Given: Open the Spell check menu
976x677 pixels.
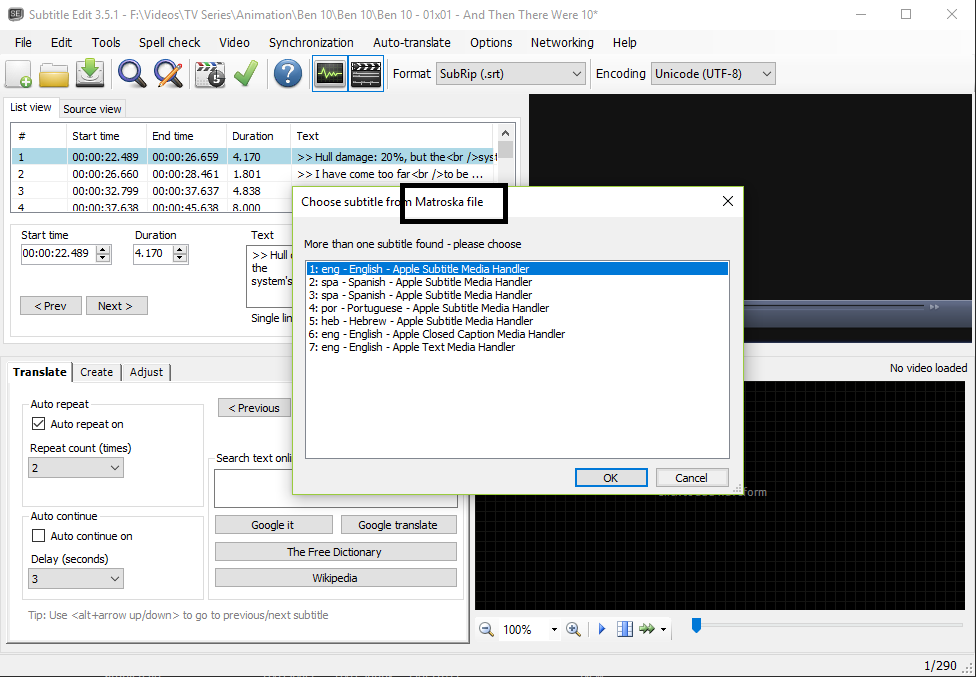Looking at the screenshot, I should click(x=169, y=42).
